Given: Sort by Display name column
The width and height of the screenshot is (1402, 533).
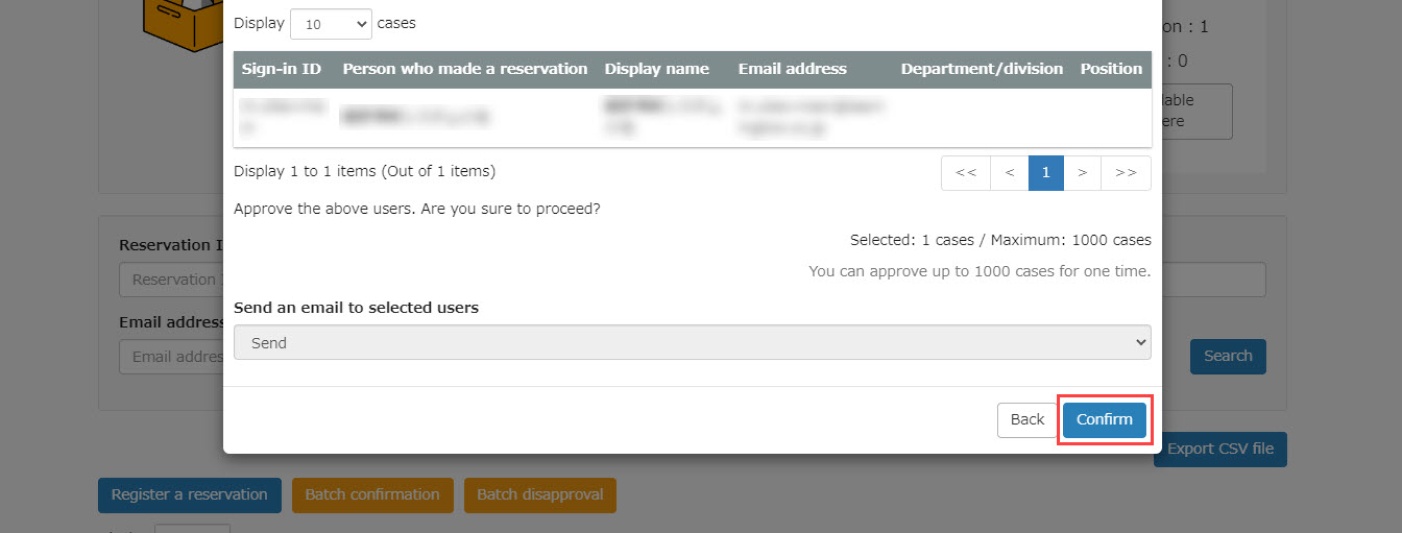Looking at the screenshot, I should click(x=656, y=69).
